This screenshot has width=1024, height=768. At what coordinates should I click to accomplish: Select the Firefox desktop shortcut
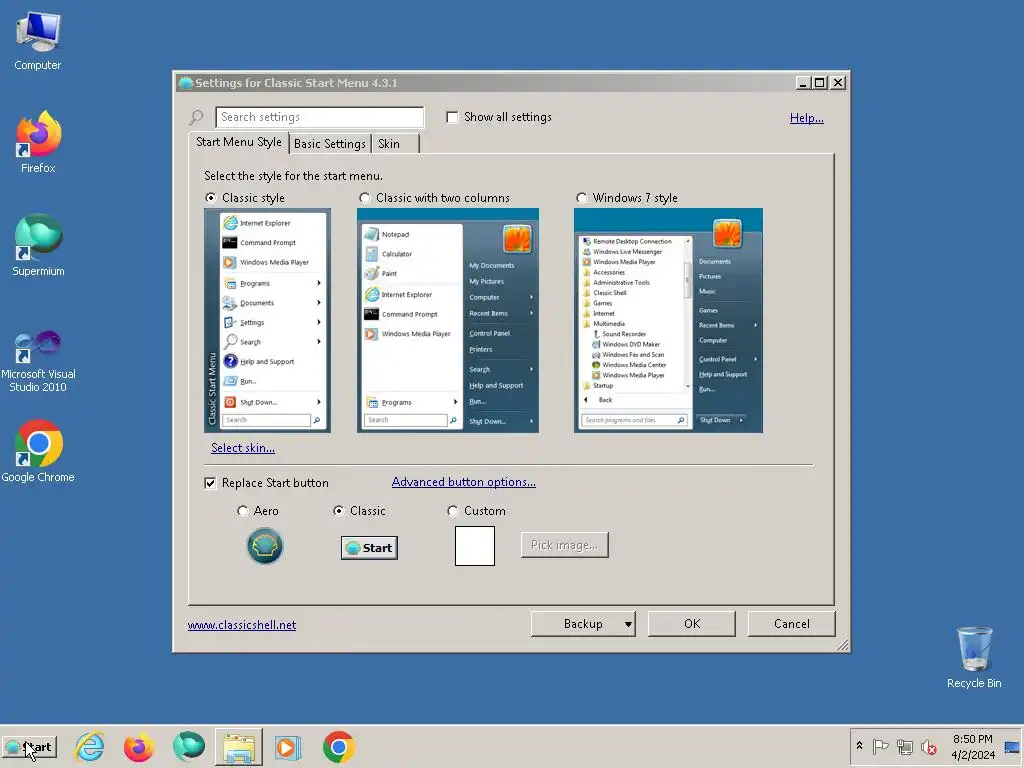click(38, 142)
